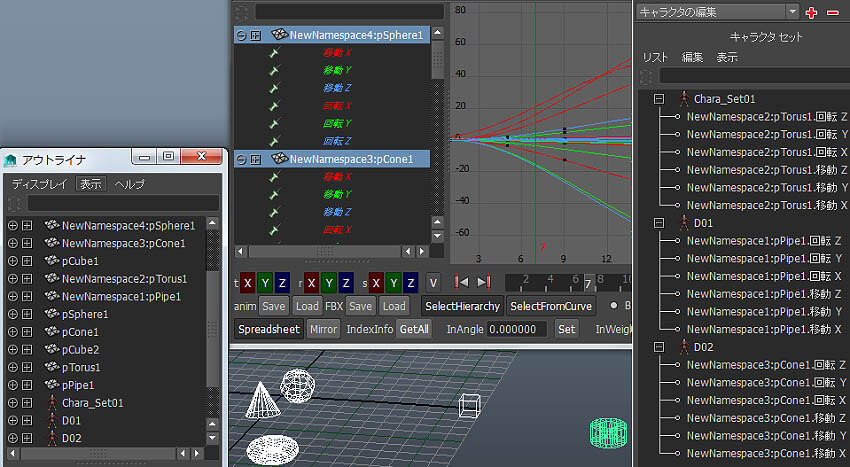Click the pTorus1 mesh icon in Outliner

tap(50, 367)
